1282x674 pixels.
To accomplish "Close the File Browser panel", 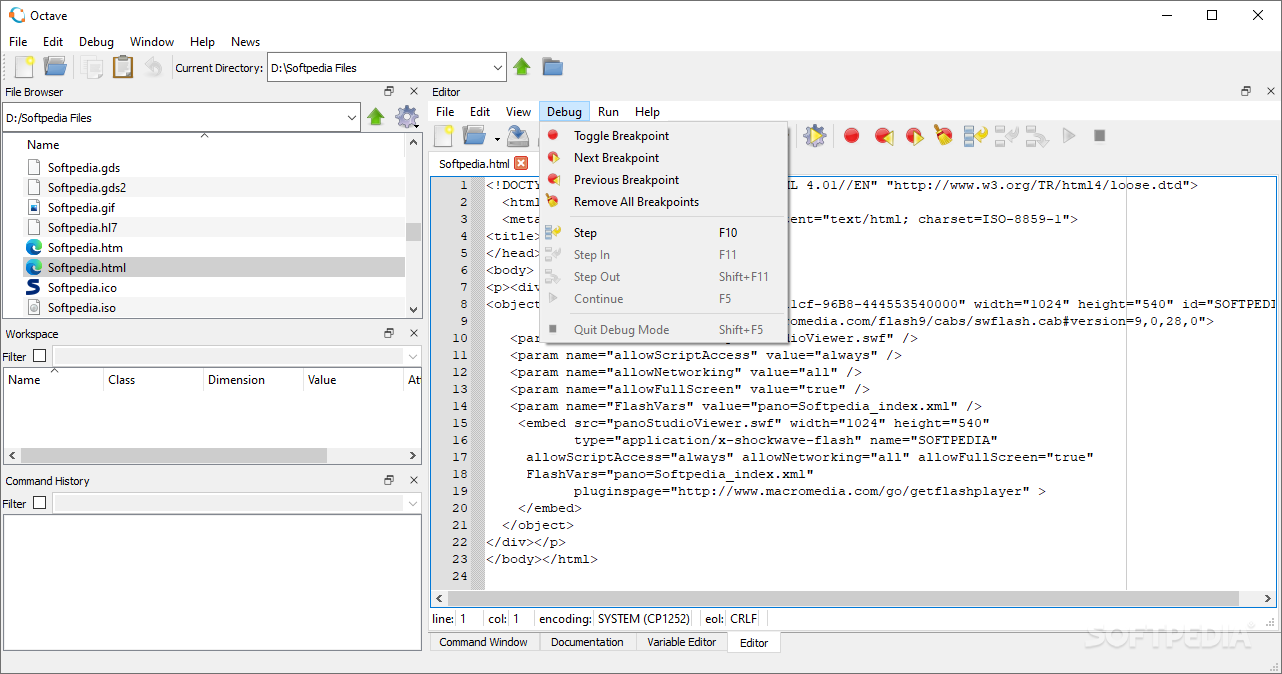I will point(413,92).
